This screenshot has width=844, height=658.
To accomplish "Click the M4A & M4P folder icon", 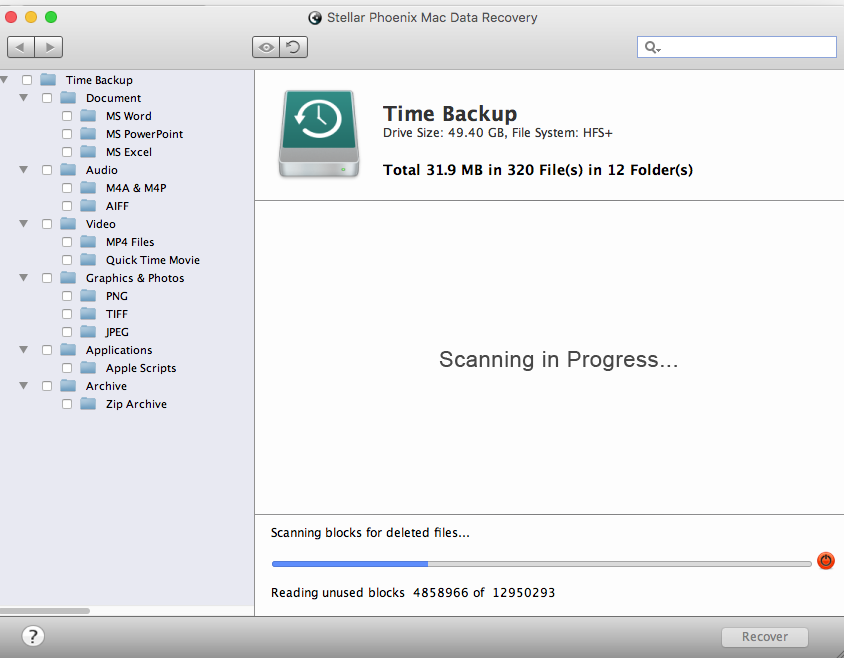I will [x=88, y=188].
